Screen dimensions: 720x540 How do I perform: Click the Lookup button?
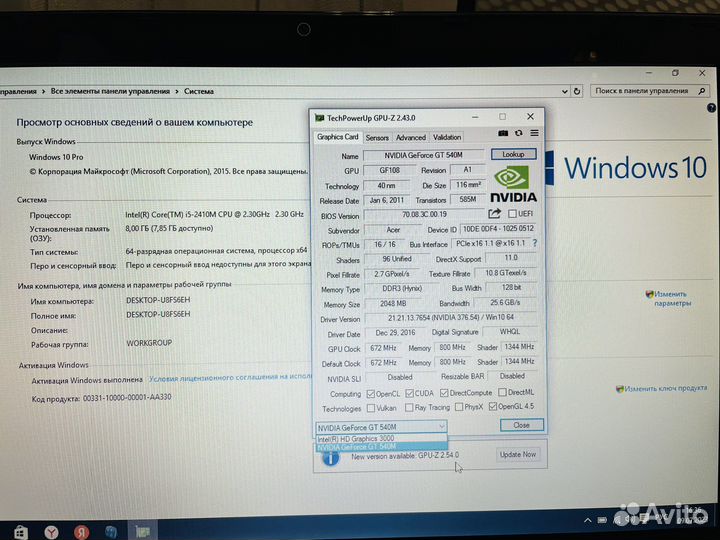point(513,154)
